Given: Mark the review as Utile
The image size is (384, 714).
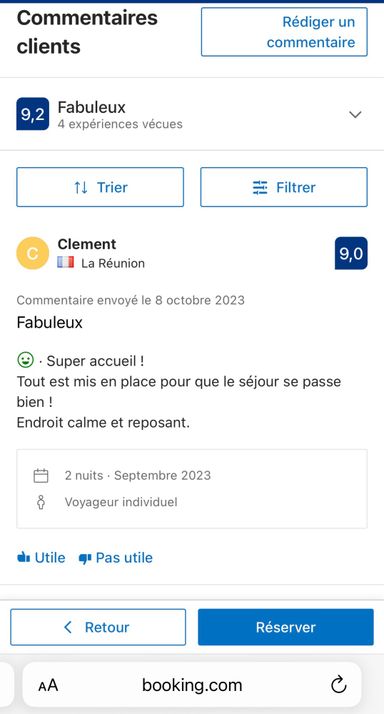Looking at the screenshot, I should [41, 558].
